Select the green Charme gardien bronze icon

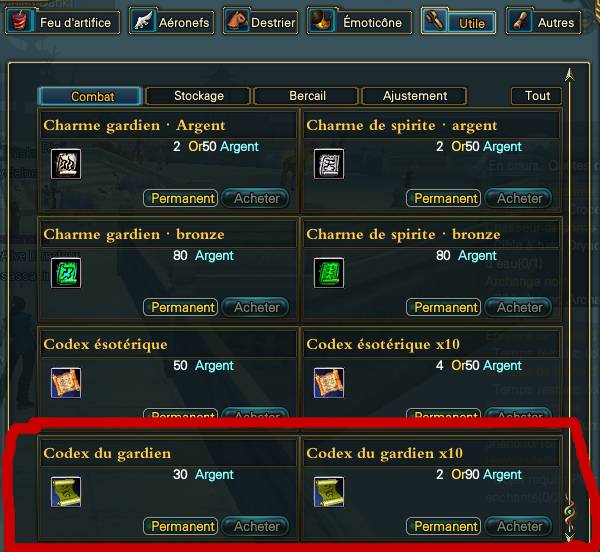66,273
